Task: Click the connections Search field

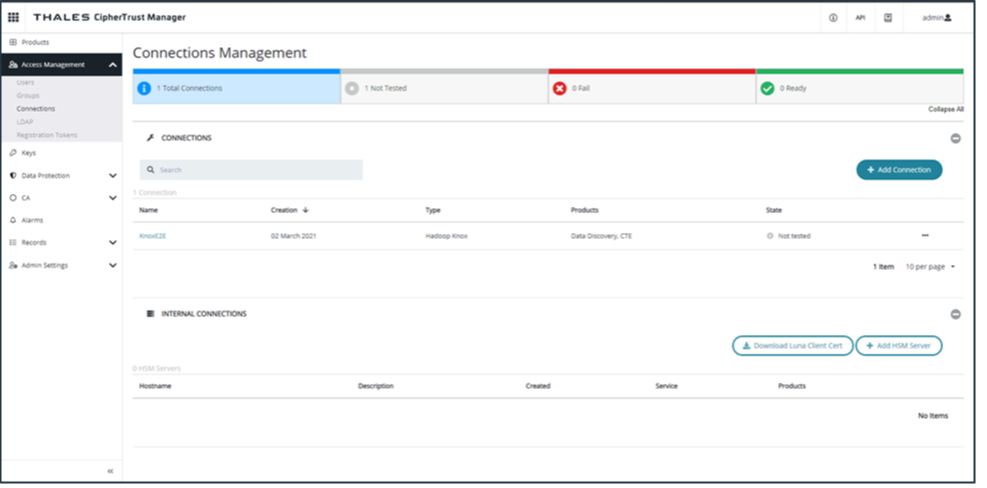Action: tap(251, 170)
